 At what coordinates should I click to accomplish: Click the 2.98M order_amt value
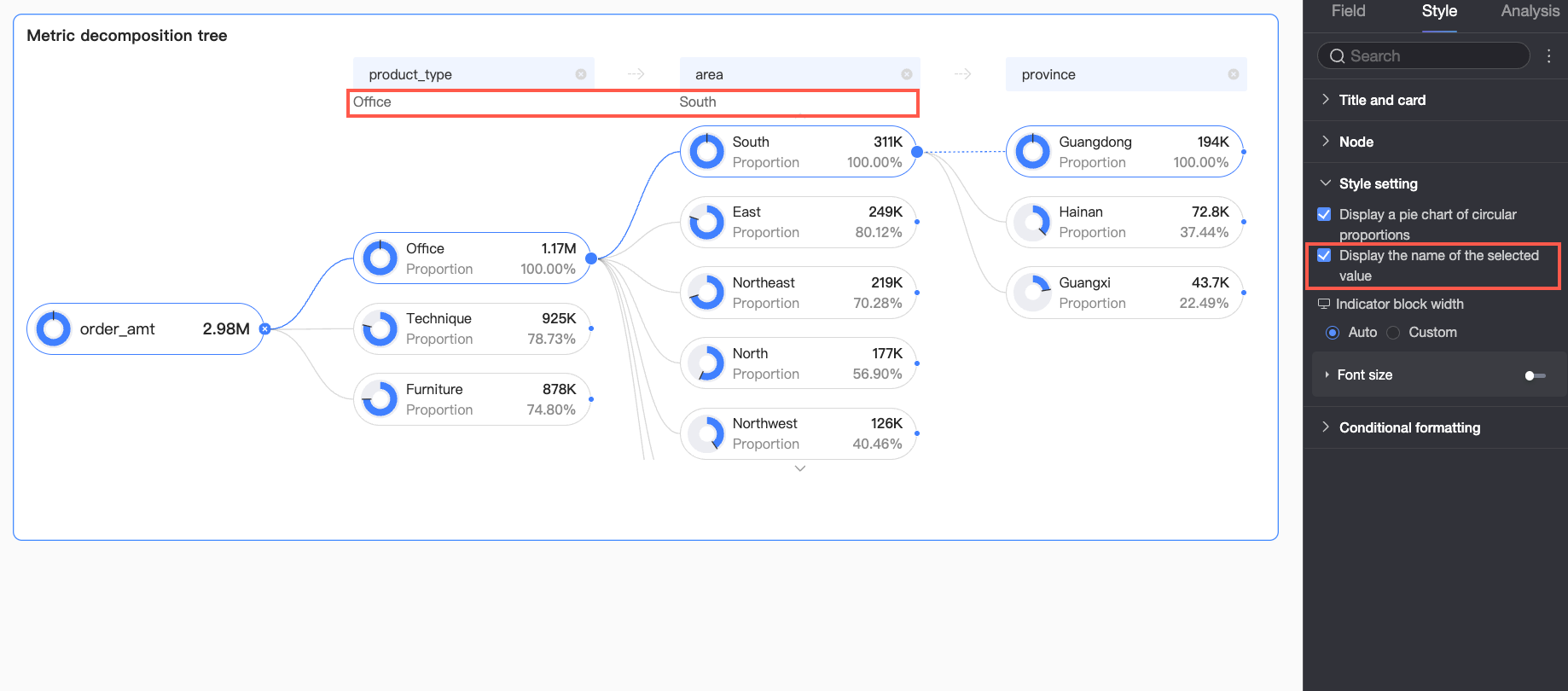tap(226, 328)
